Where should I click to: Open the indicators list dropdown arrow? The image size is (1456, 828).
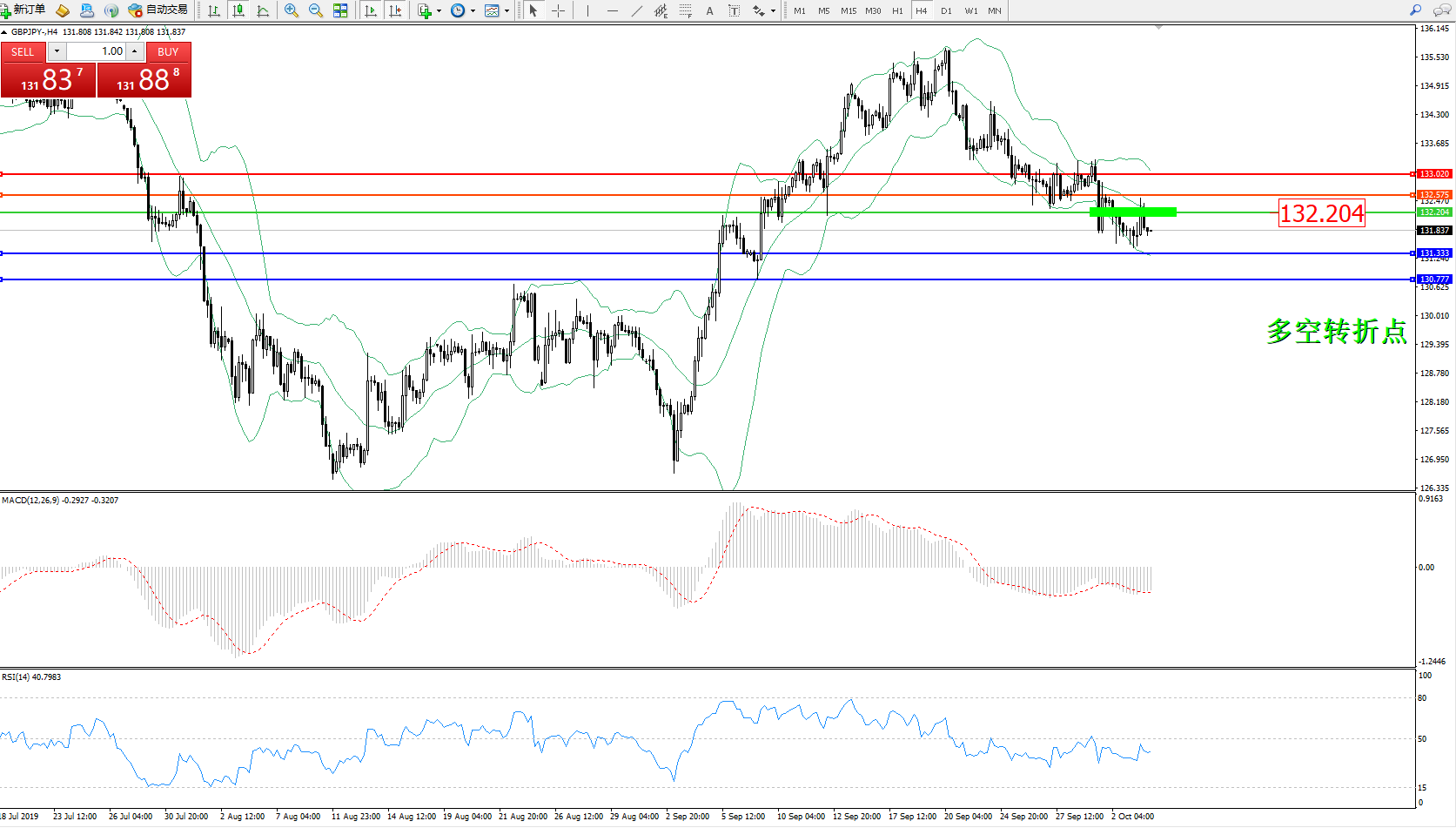tap(439, 11)
